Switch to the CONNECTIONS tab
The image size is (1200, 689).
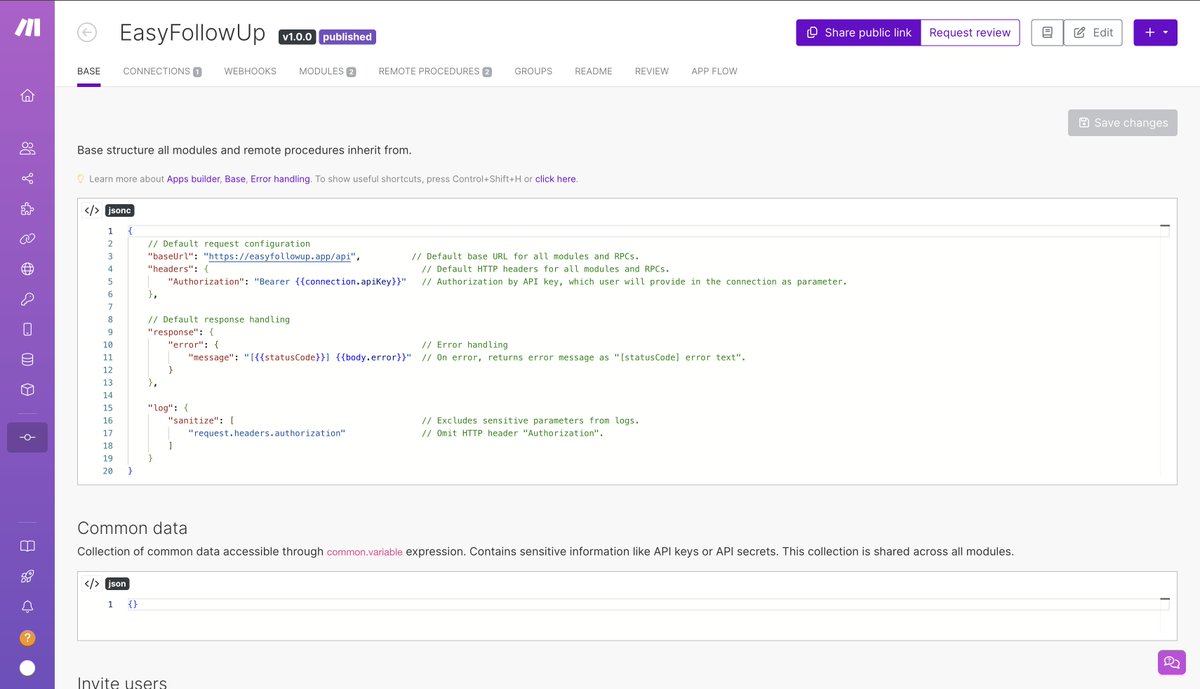162,71
